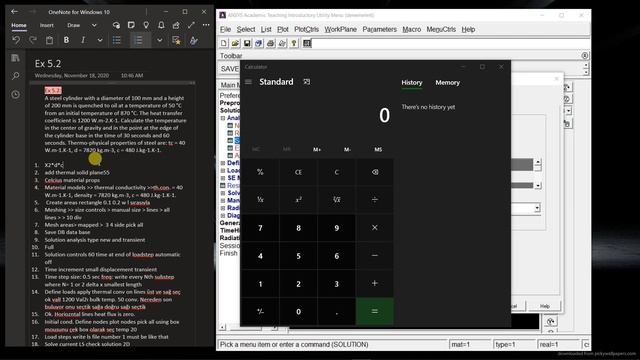640x360 pixels.
Task: Click the Save database floppy icon in ANSYS
Action: pos(247,43)
